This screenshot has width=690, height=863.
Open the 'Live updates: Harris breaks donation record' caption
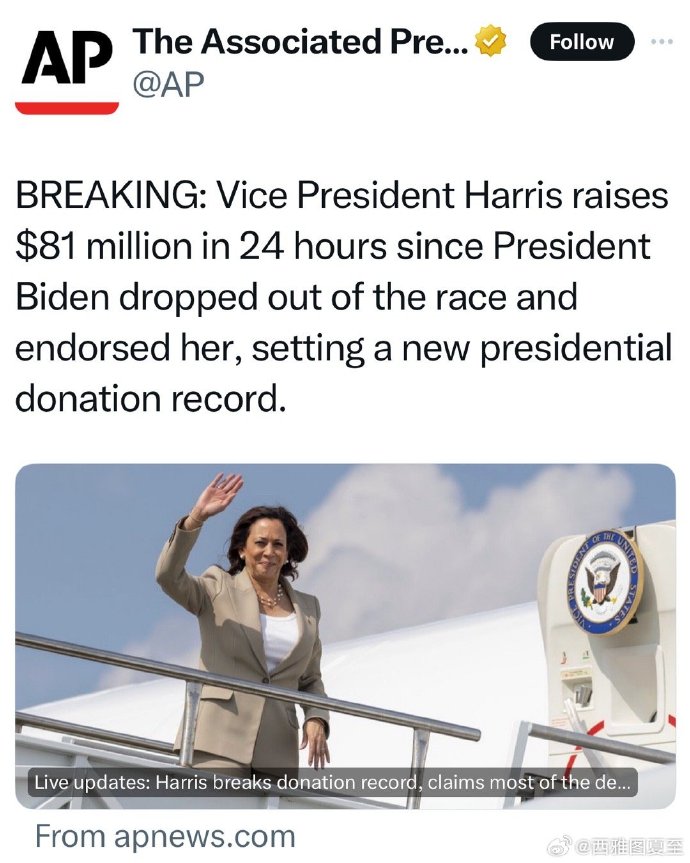tap(333, 782)
